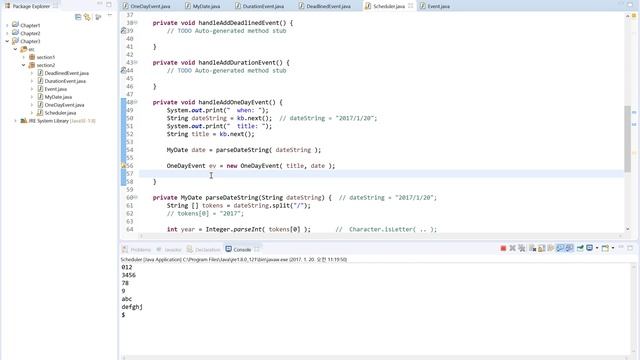The image size is (640, 360).
Task: Collapse the section2 package
Action: point(23,65)
